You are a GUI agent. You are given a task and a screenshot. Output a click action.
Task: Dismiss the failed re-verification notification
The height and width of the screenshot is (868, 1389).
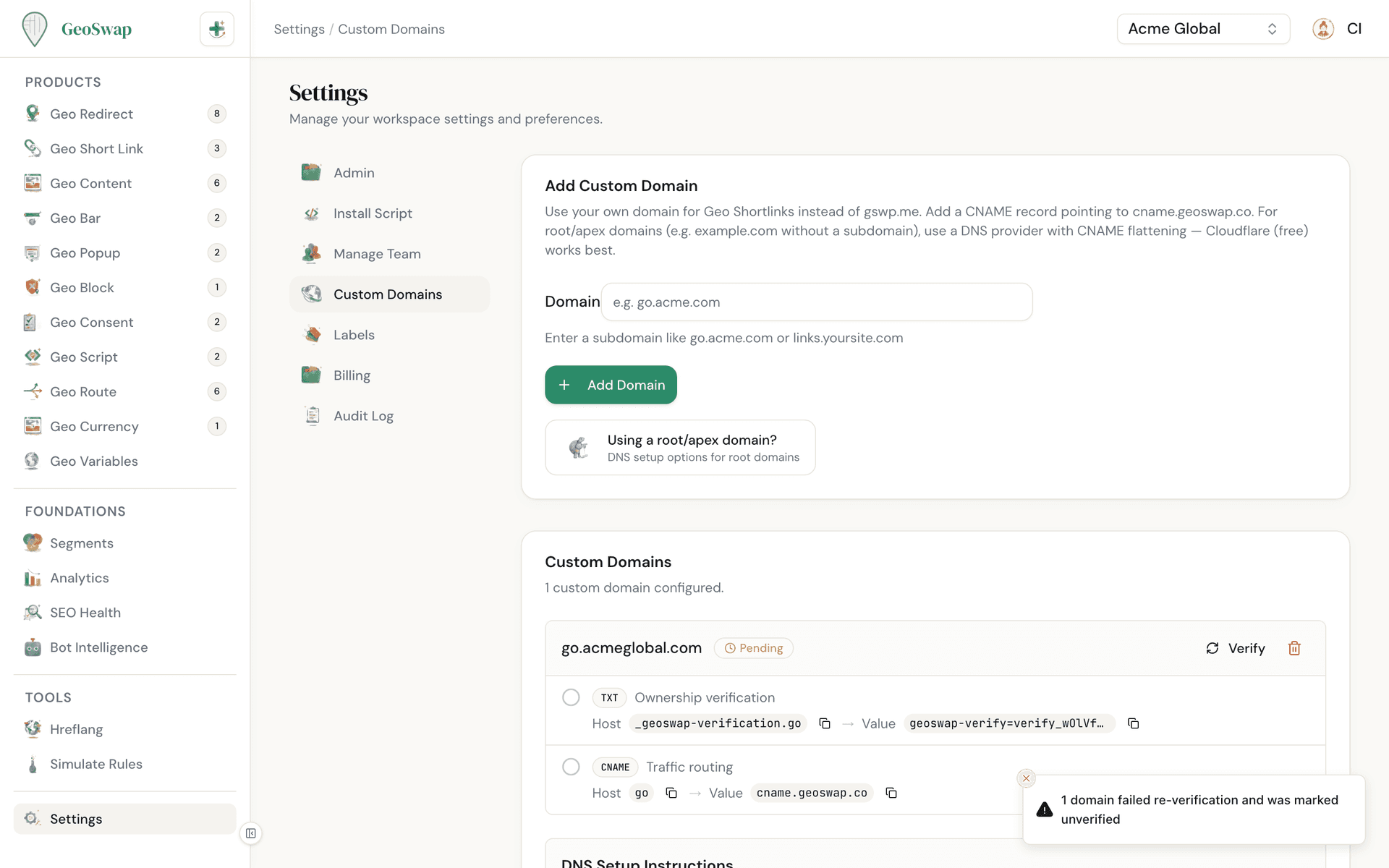[1026, 778]
